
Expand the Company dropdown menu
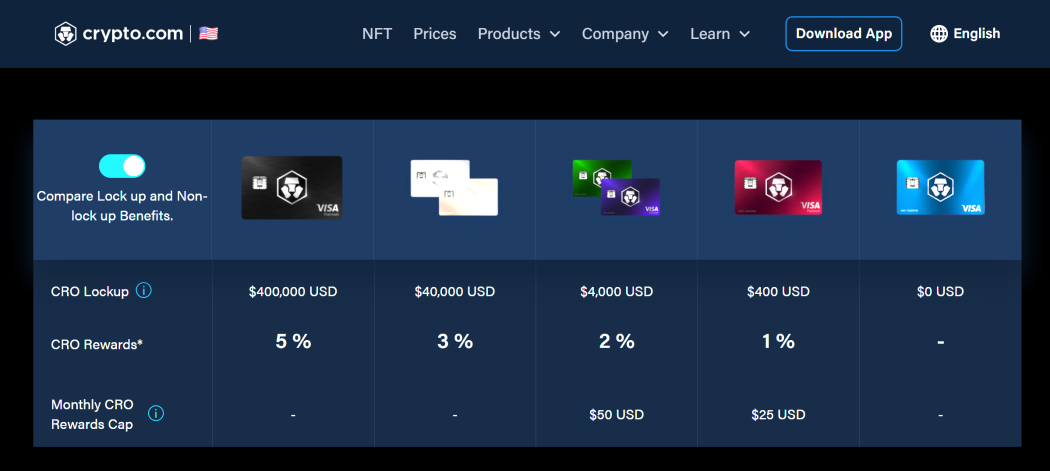point(625,33)
